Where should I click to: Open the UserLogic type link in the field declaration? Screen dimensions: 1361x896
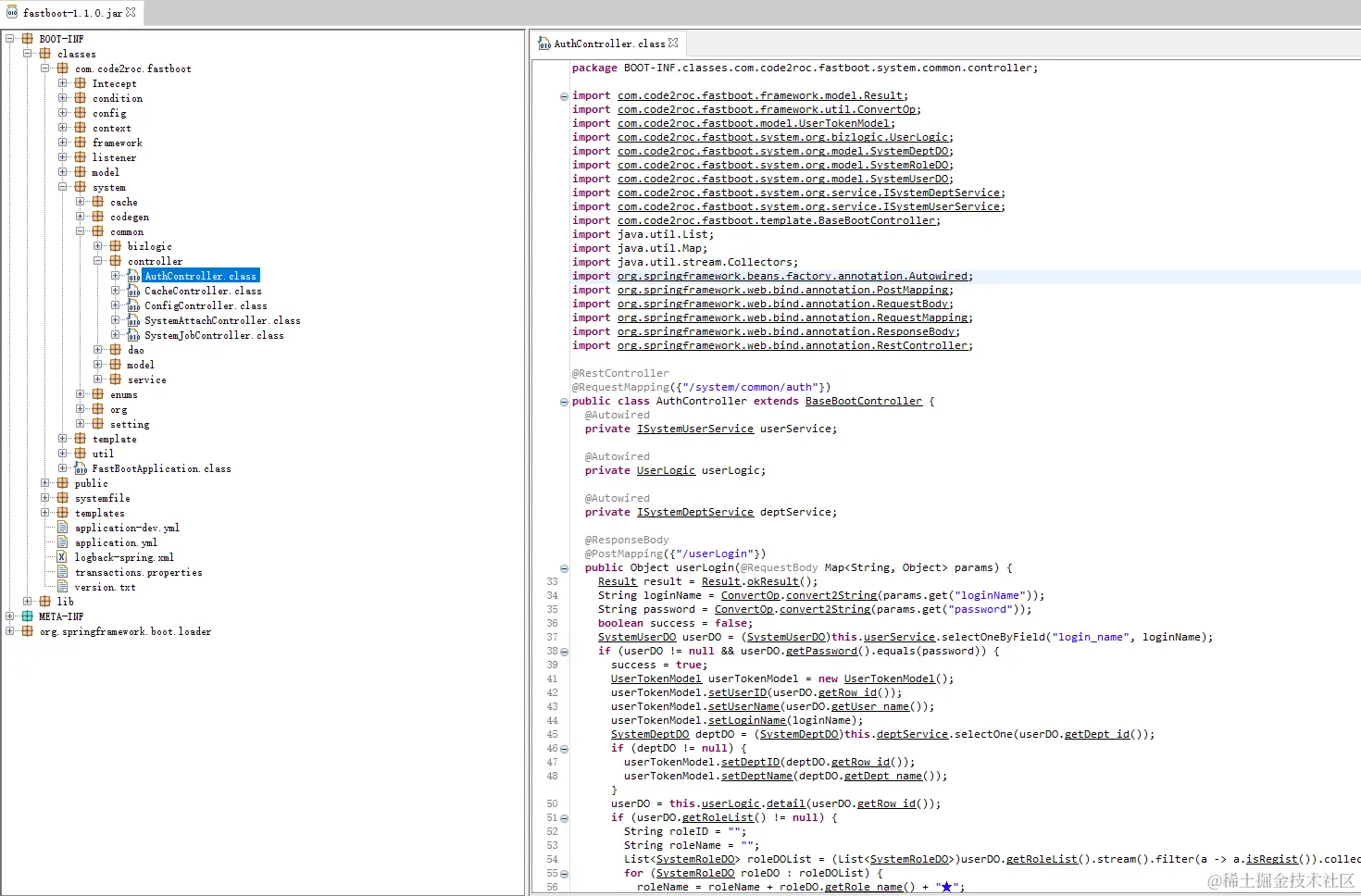point(666,471)
